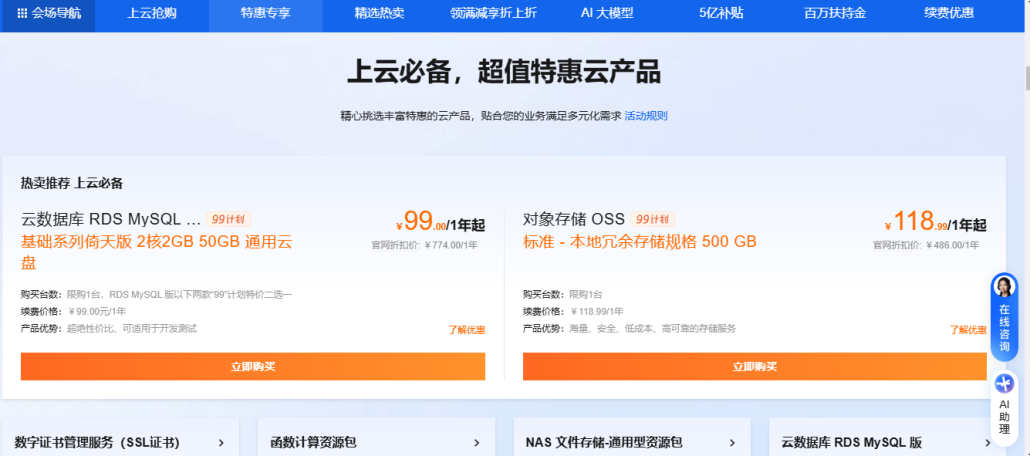Open the 领满减享折上折 tab
Screen dimensions: 1030x456
click(493, 13)
